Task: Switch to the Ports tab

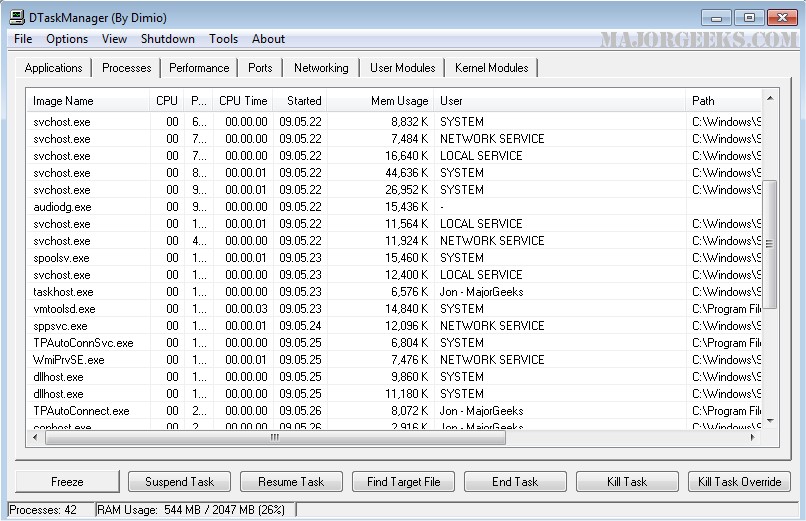Action: pyautogui.click(x=260, y=68)
